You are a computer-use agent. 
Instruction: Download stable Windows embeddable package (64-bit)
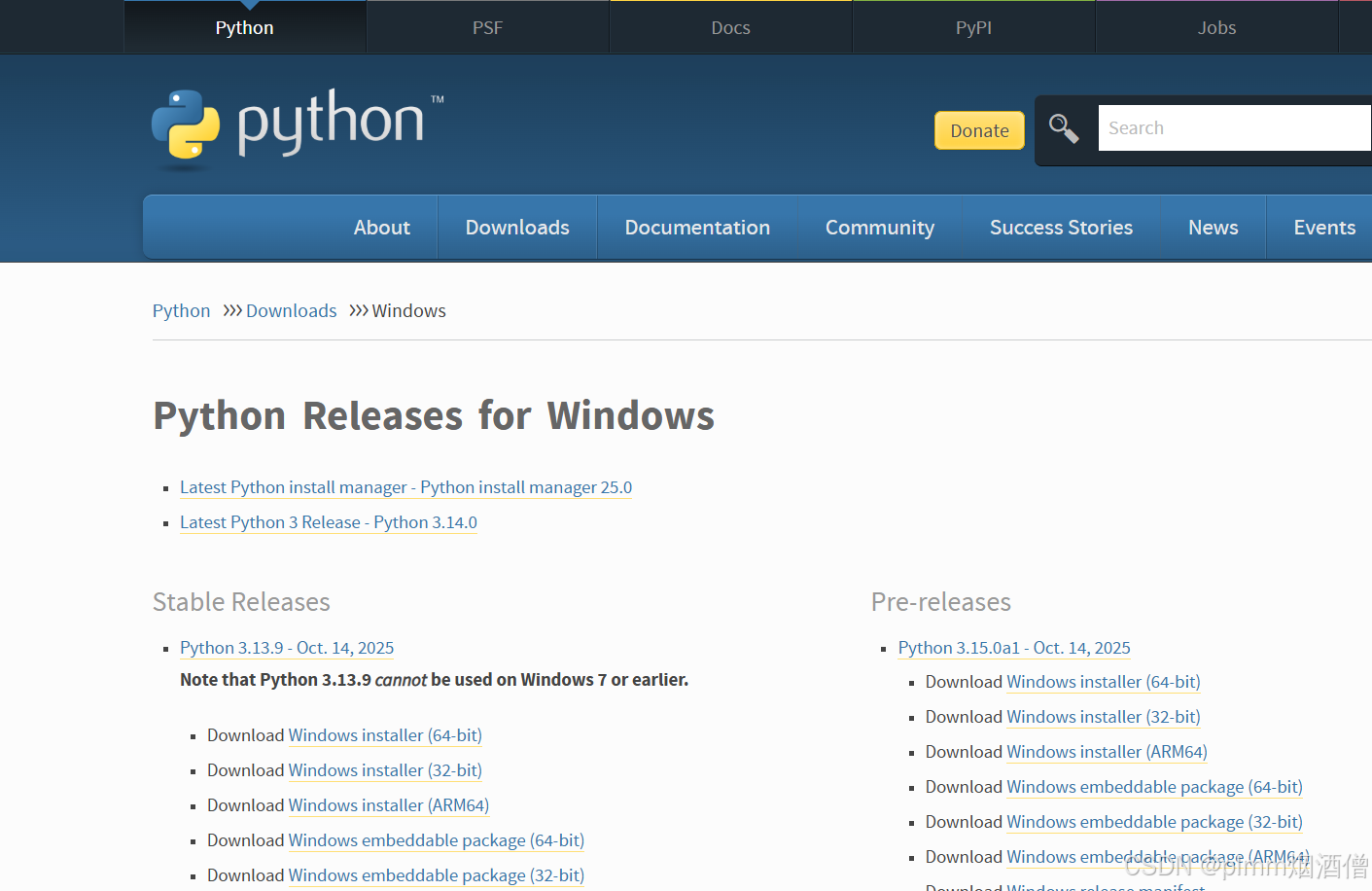tap(437, 840)
